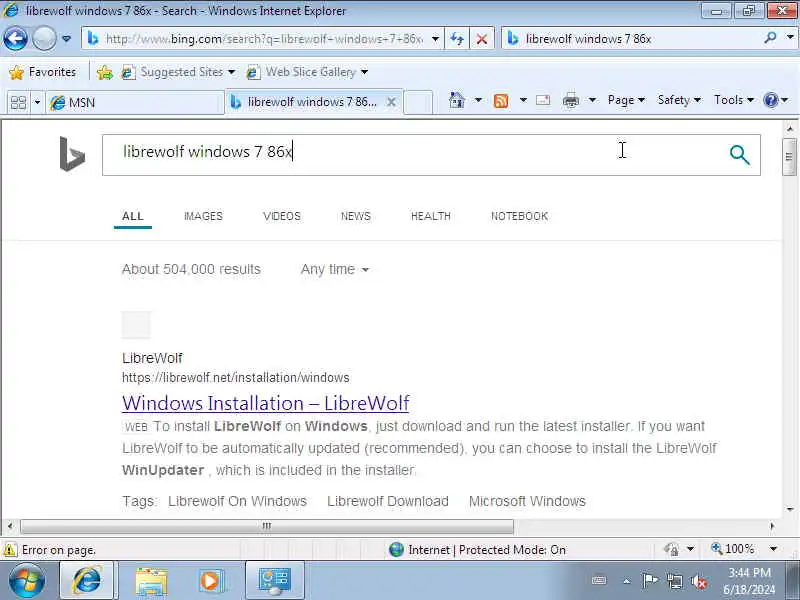Refresh the page with the Refresh icon

coord(457,39)
